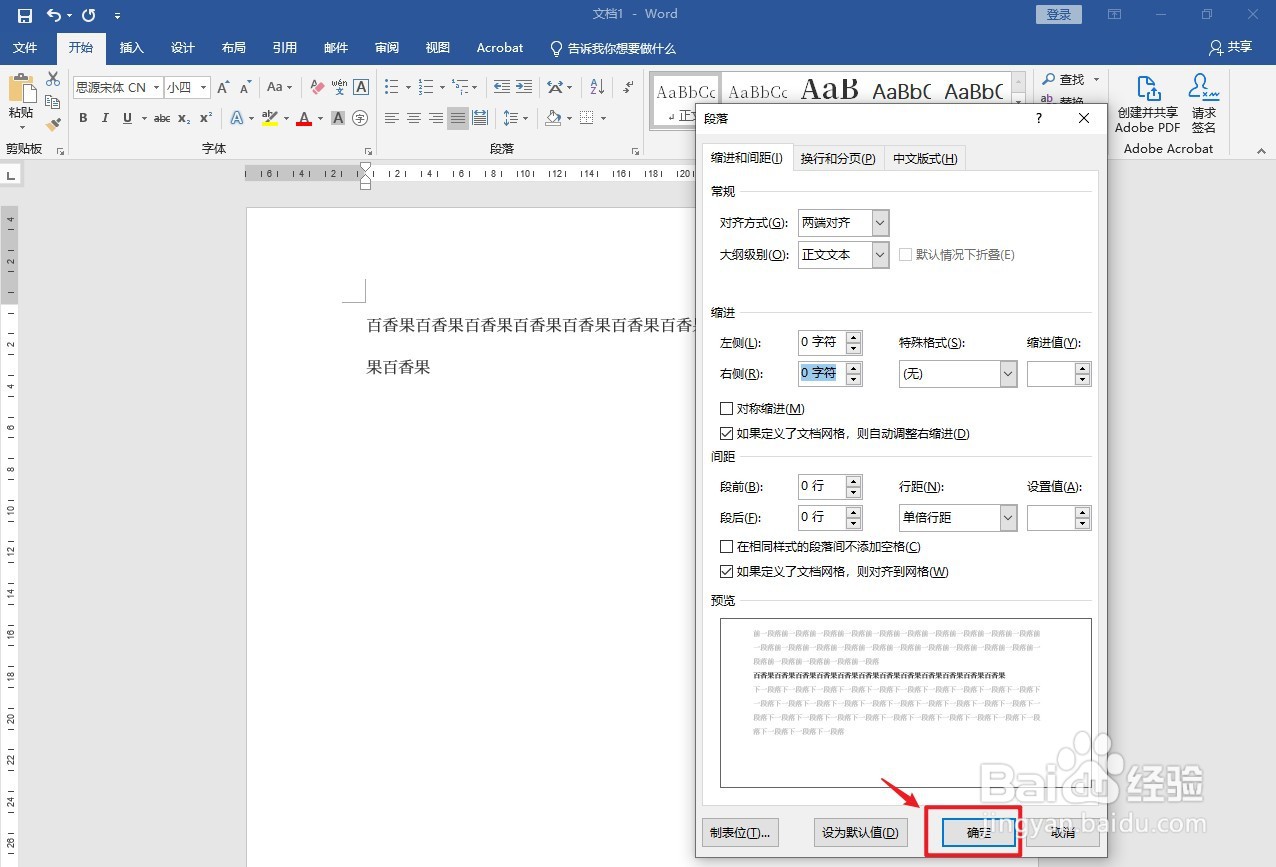Uncheck auto-adjust right indent for document grid
The width and height of the screenshot is (1276, 867).
point(727,434)
